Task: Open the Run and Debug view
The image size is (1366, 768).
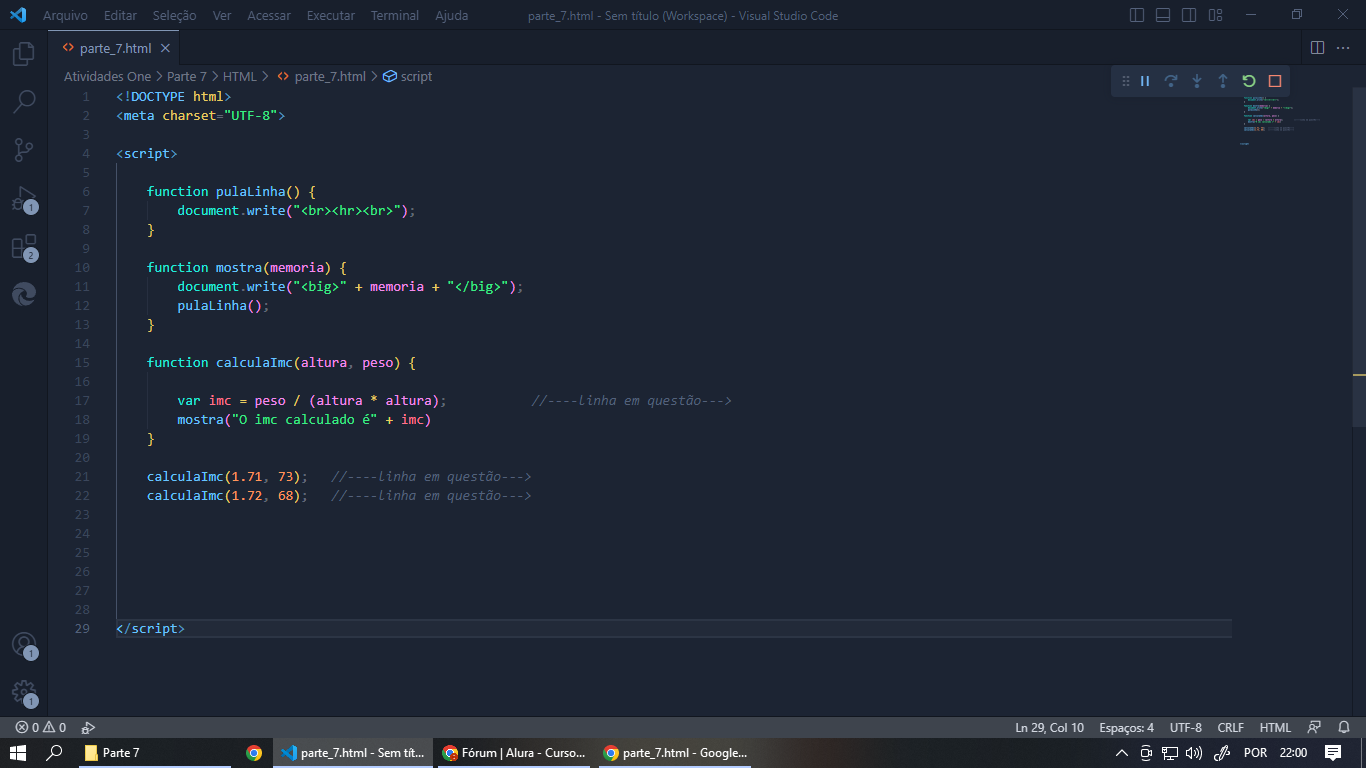Action: (x=24, y=198)
